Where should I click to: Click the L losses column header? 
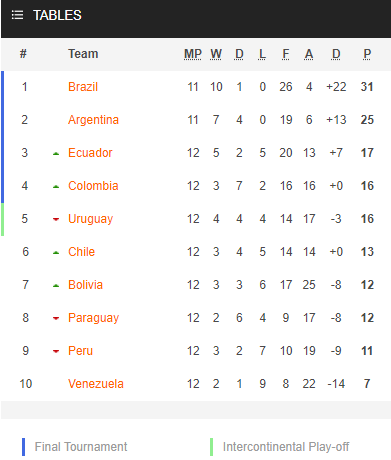(x=262, y=54)
